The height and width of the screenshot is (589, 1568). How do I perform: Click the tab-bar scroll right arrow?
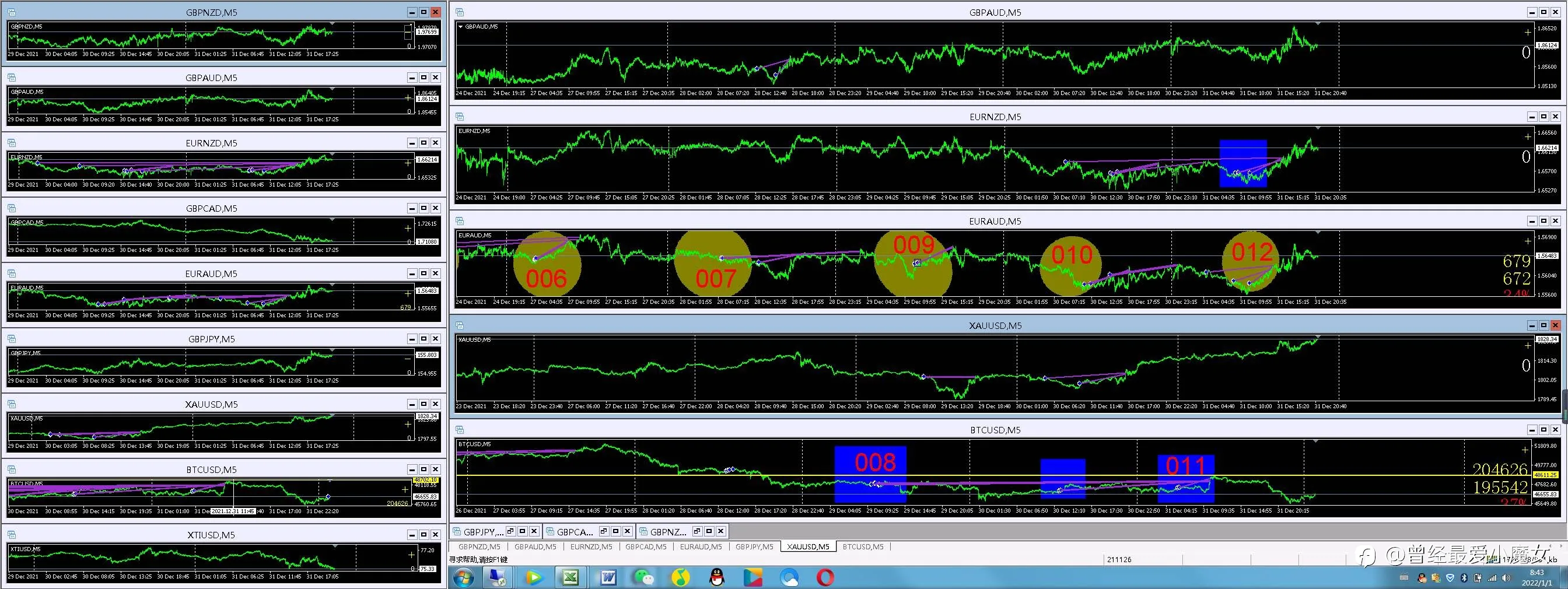click(1563, 546)
